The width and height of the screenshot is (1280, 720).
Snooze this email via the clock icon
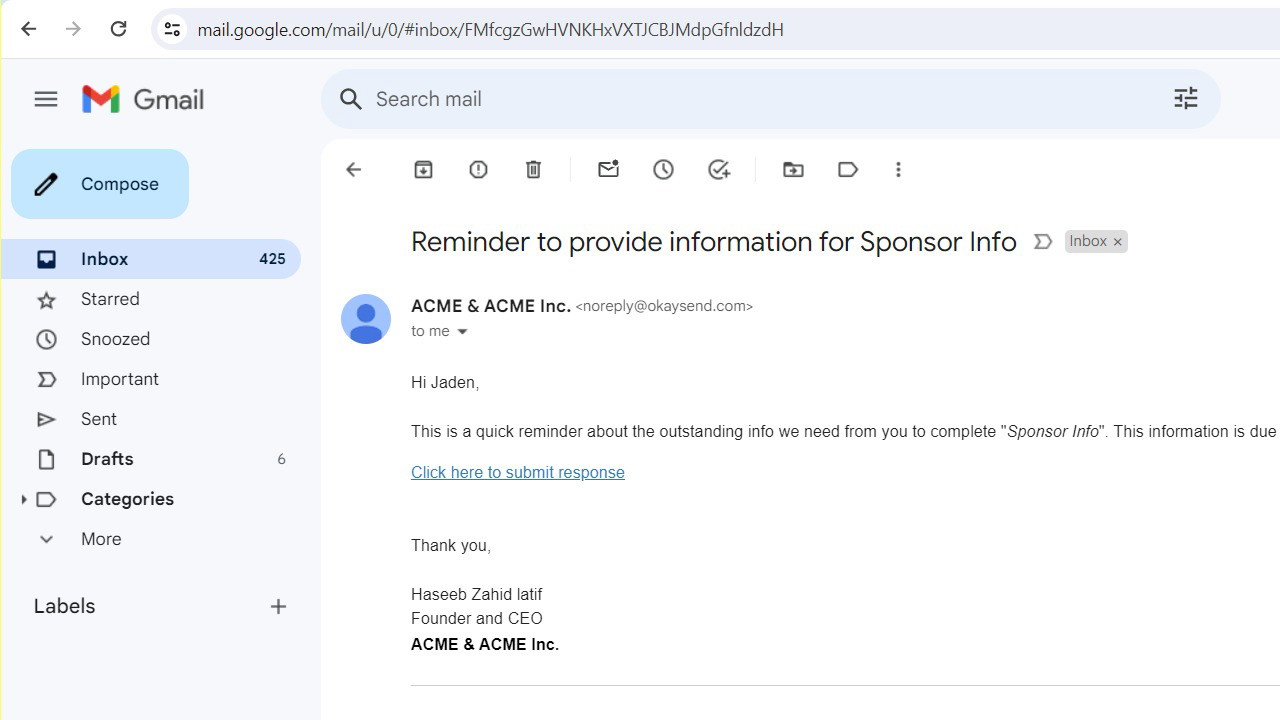click(663, 170)
